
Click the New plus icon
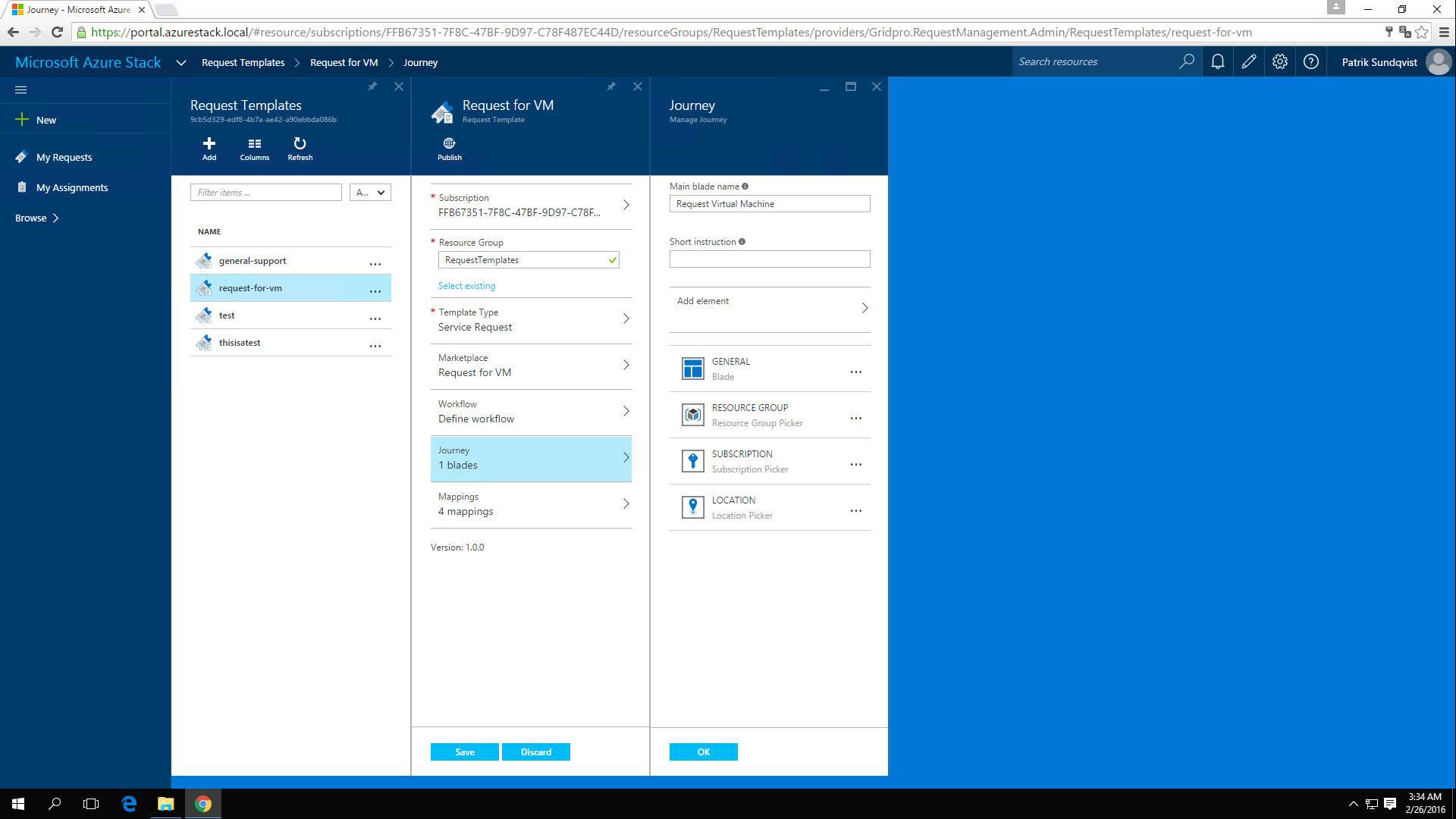pyautogui.click(x=22, y=120)
